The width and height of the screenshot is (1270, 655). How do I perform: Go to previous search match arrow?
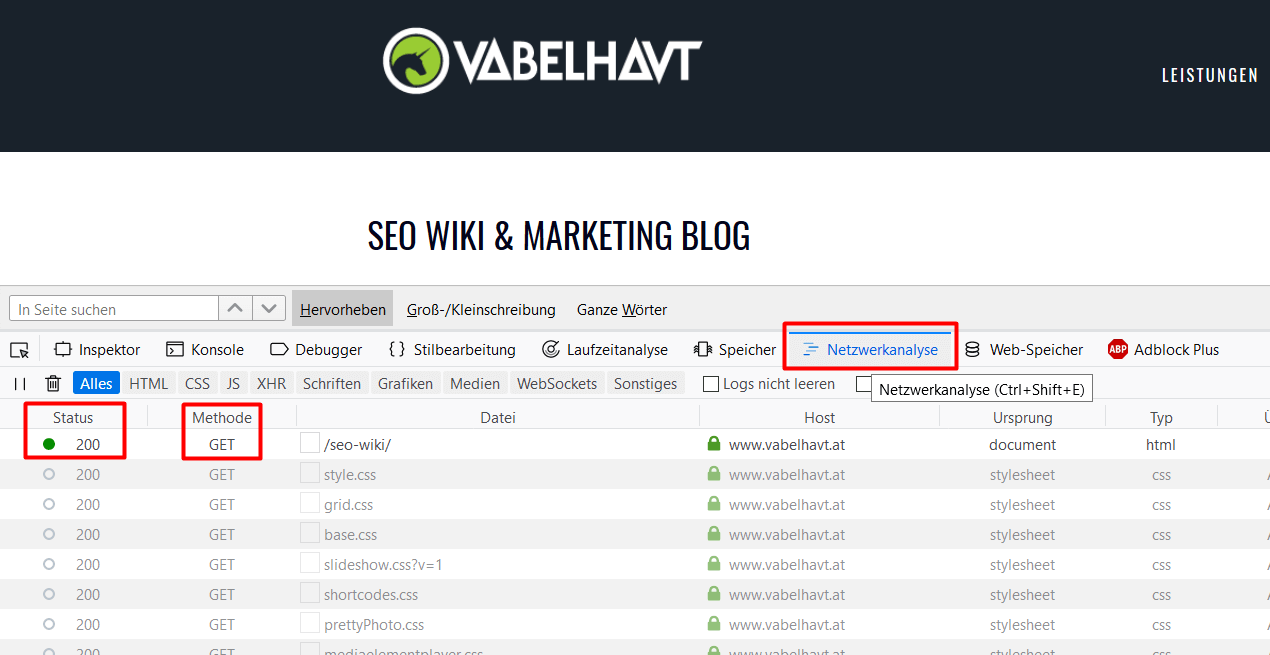[235, 309]
